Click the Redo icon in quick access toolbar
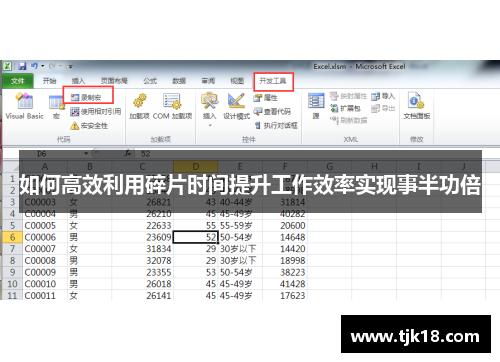500x362 pixels. point(52,66)
